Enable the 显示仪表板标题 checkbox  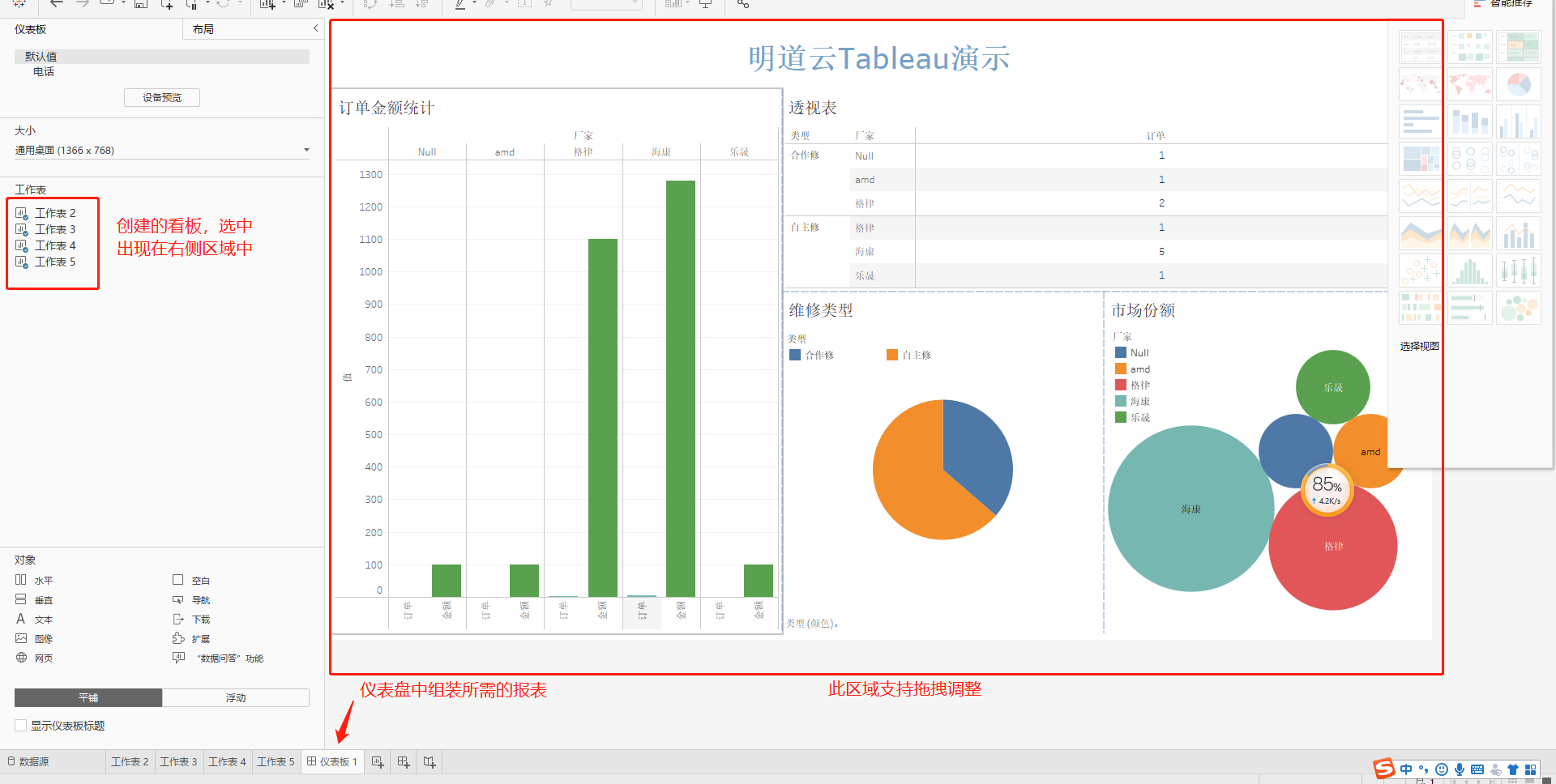(21, 726)
